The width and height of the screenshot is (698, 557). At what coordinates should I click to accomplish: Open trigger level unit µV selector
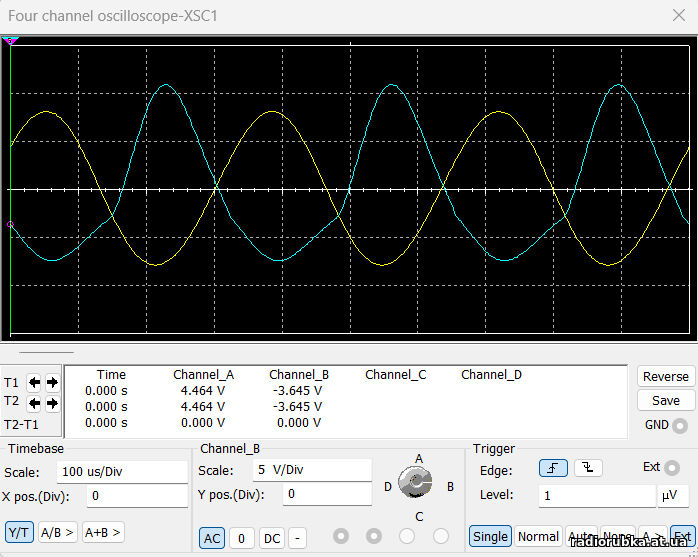[673, 496]
